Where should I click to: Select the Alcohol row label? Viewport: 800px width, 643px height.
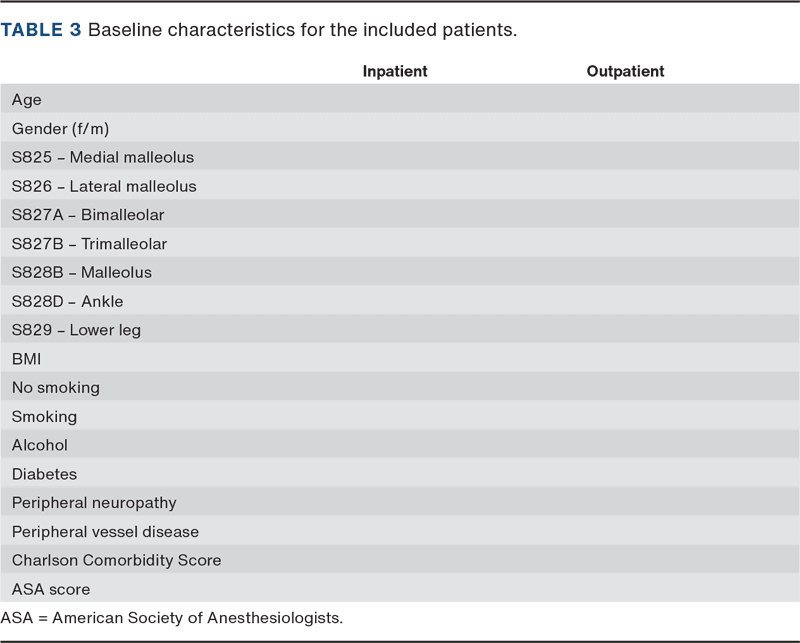tap(40, 446)
